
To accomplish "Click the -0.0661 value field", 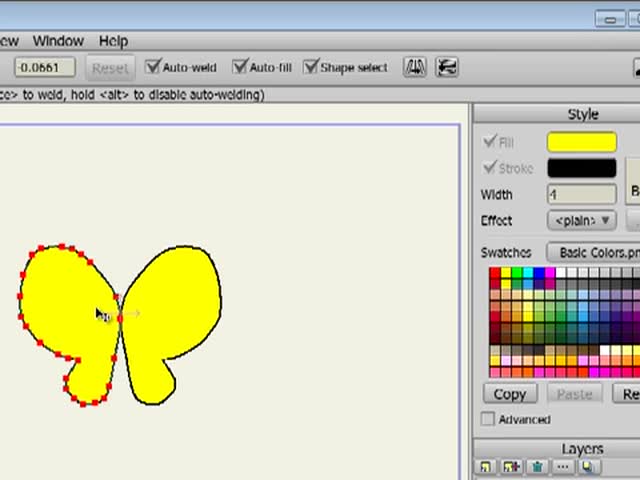I will 45,67.
